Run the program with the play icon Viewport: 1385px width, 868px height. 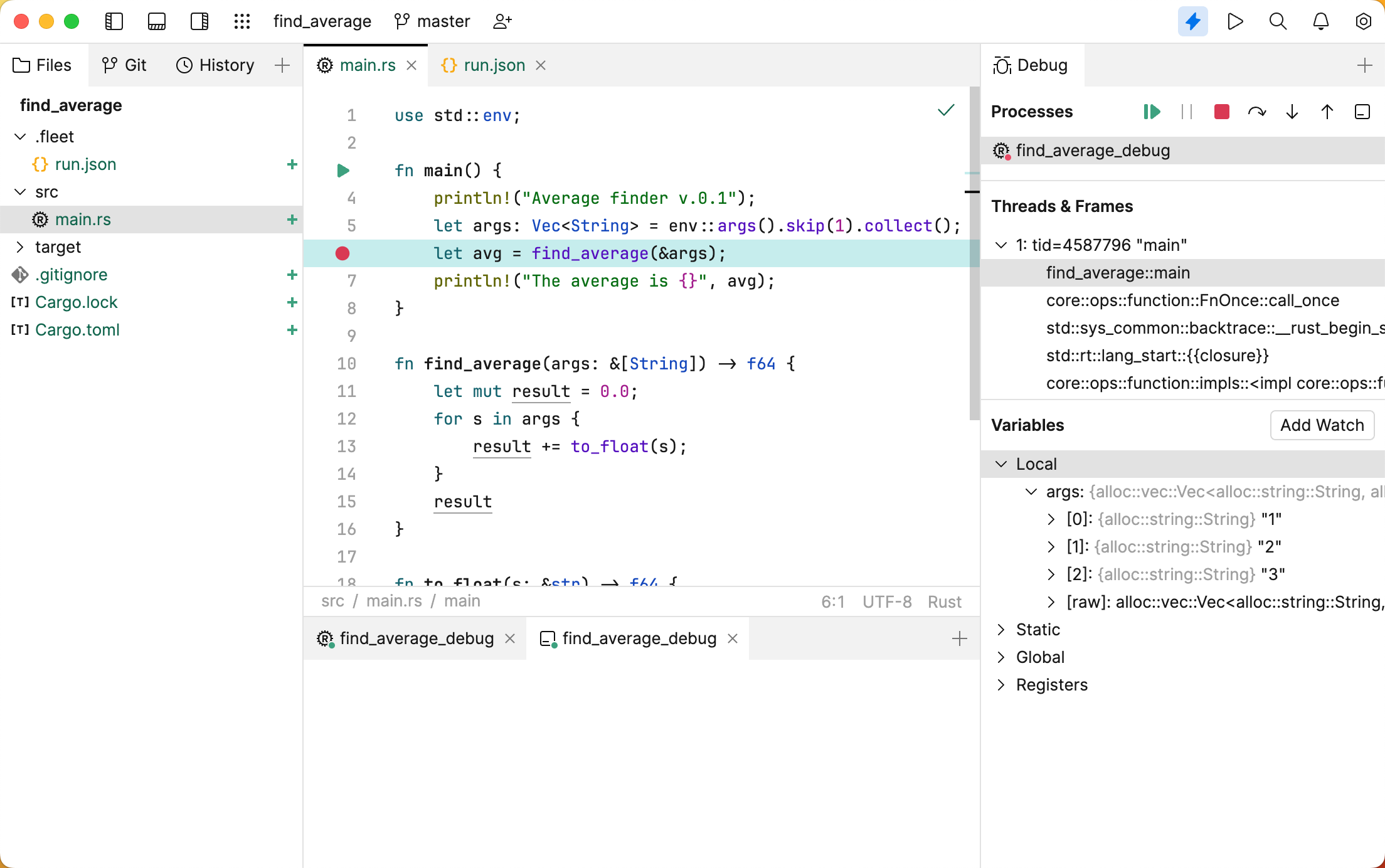pyautogui.click(x=1235, y=21)
